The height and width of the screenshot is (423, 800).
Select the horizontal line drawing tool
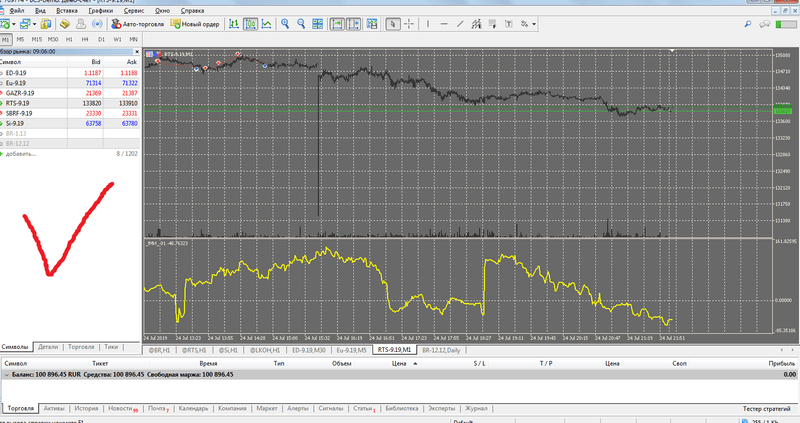(444, 24)
